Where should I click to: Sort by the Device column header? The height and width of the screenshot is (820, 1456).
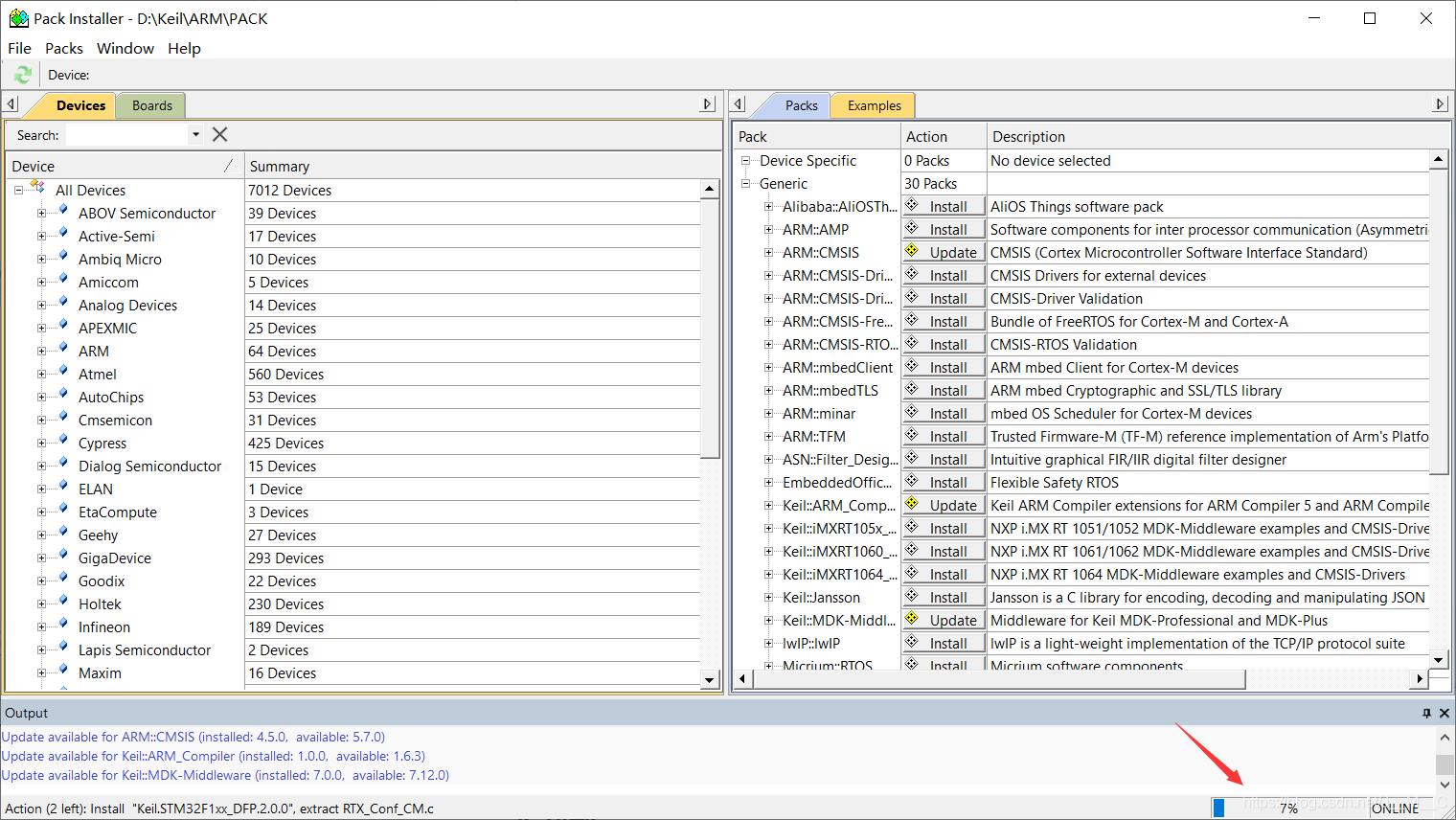click(124, 166)
